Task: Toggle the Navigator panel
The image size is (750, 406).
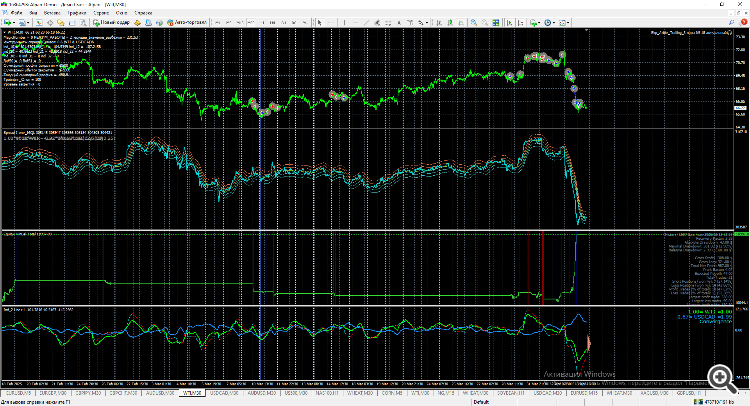Action: coord(60,22)
